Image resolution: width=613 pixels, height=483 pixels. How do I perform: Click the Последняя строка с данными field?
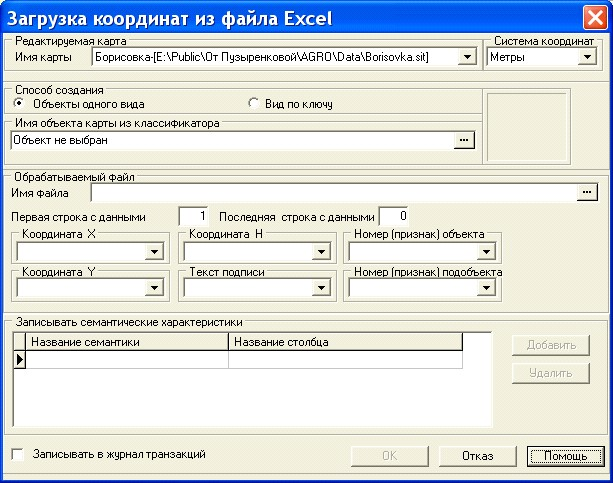(x=394, y=216)
